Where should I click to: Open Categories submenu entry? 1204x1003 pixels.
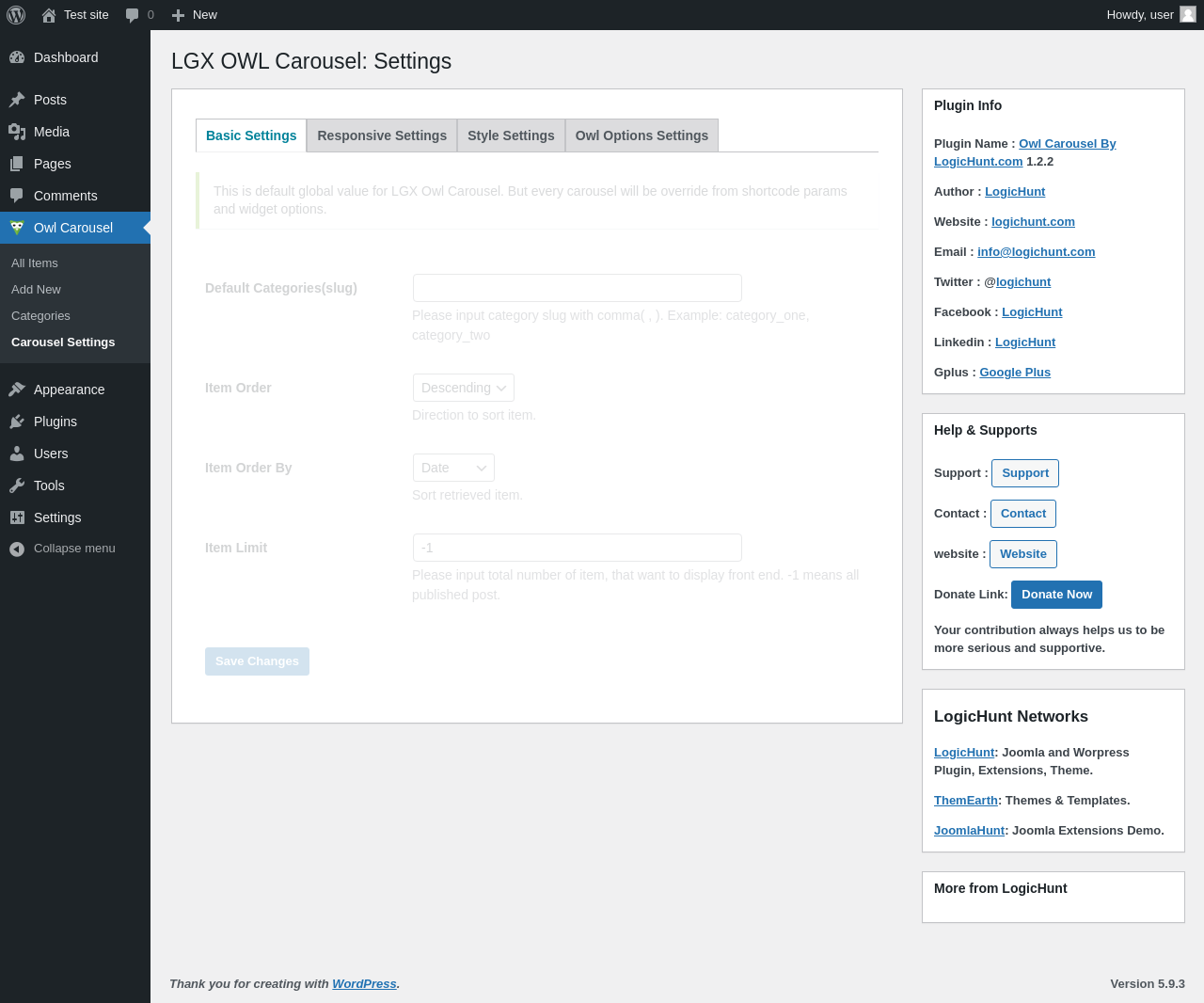pyautogui.click(x=40, y=316)
